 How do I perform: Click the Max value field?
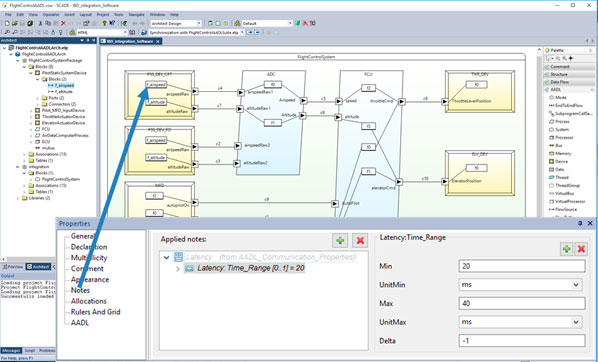(x=522, y=303)
